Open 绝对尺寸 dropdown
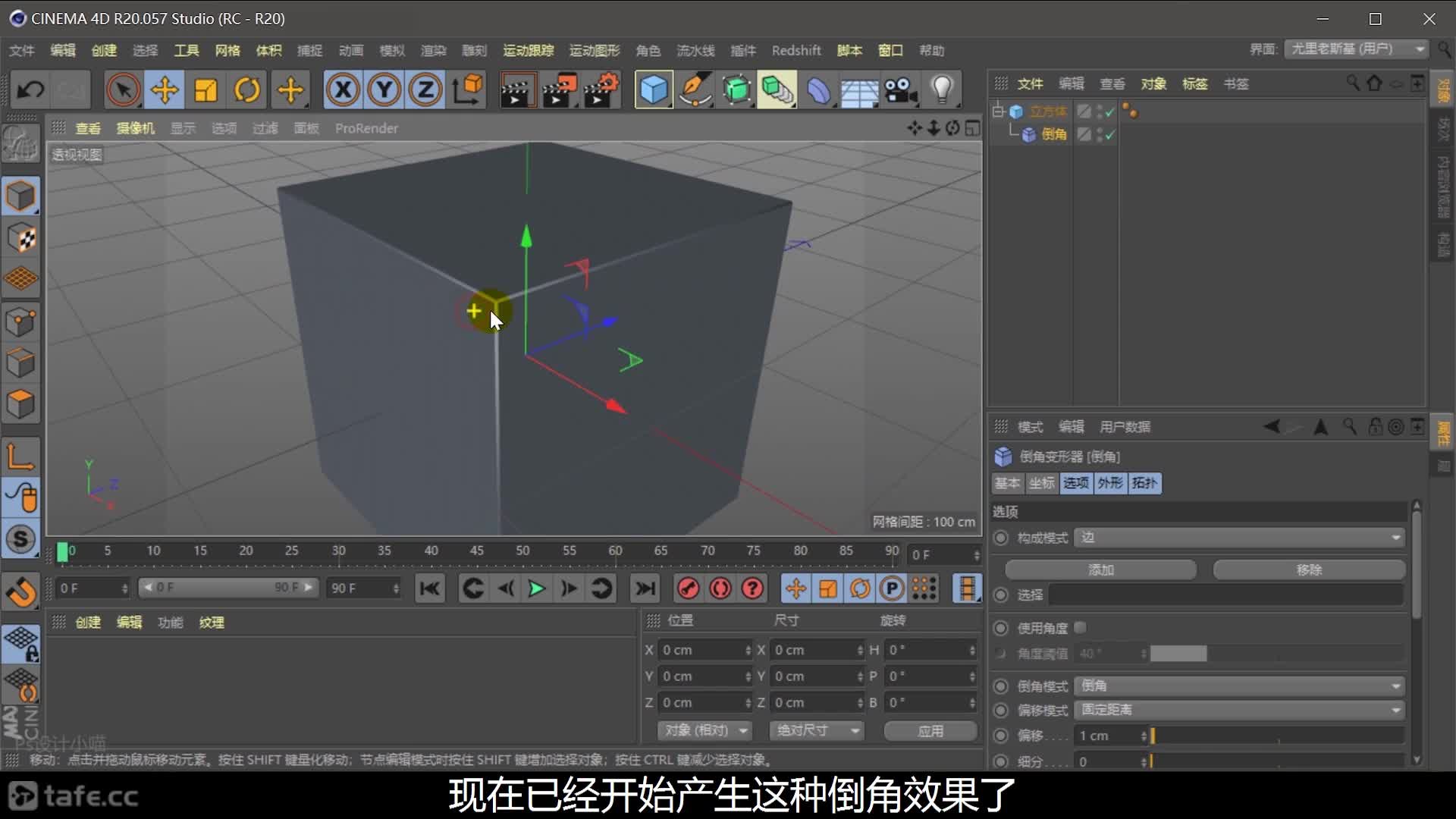Screen dimensions: 1456x819 click(x=816, y=730)
